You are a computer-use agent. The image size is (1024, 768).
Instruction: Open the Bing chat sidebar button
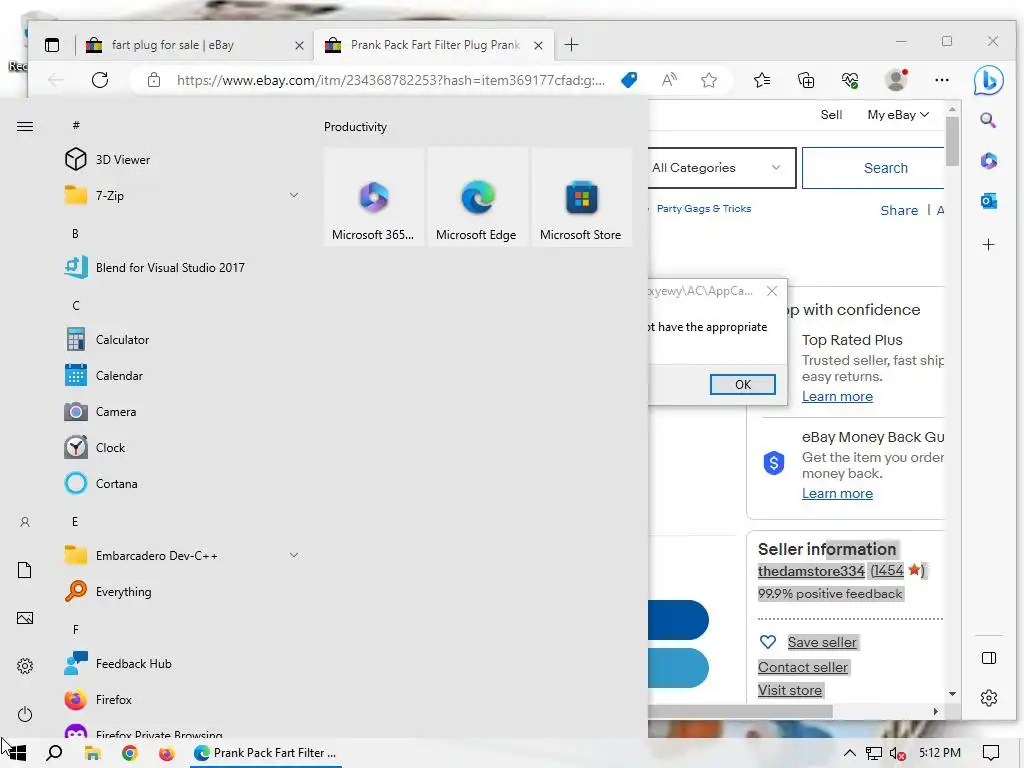click(x=988, y=80)
